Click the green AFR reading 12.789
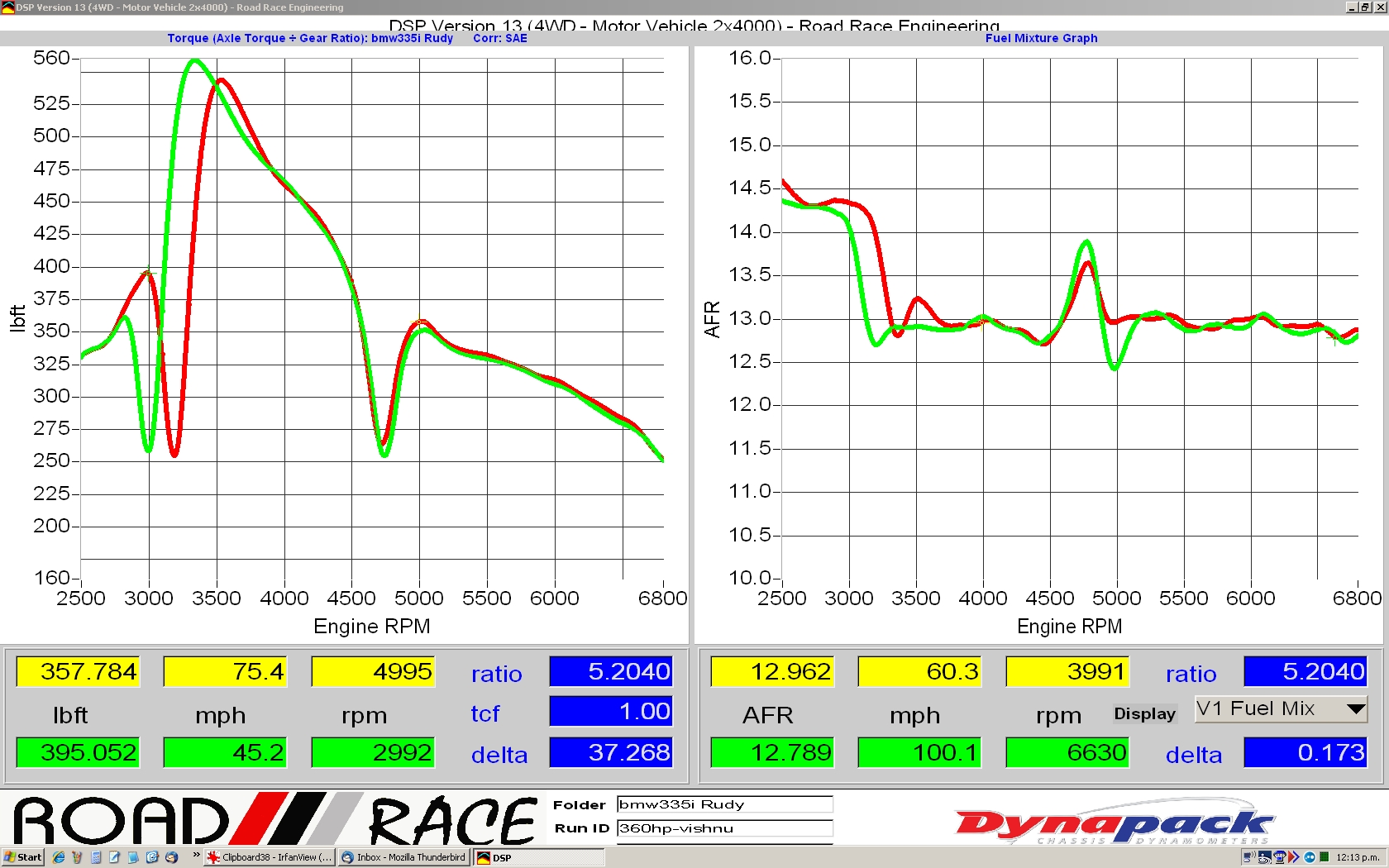This screenshot has height=868, width=1389. tap(772, 752)
